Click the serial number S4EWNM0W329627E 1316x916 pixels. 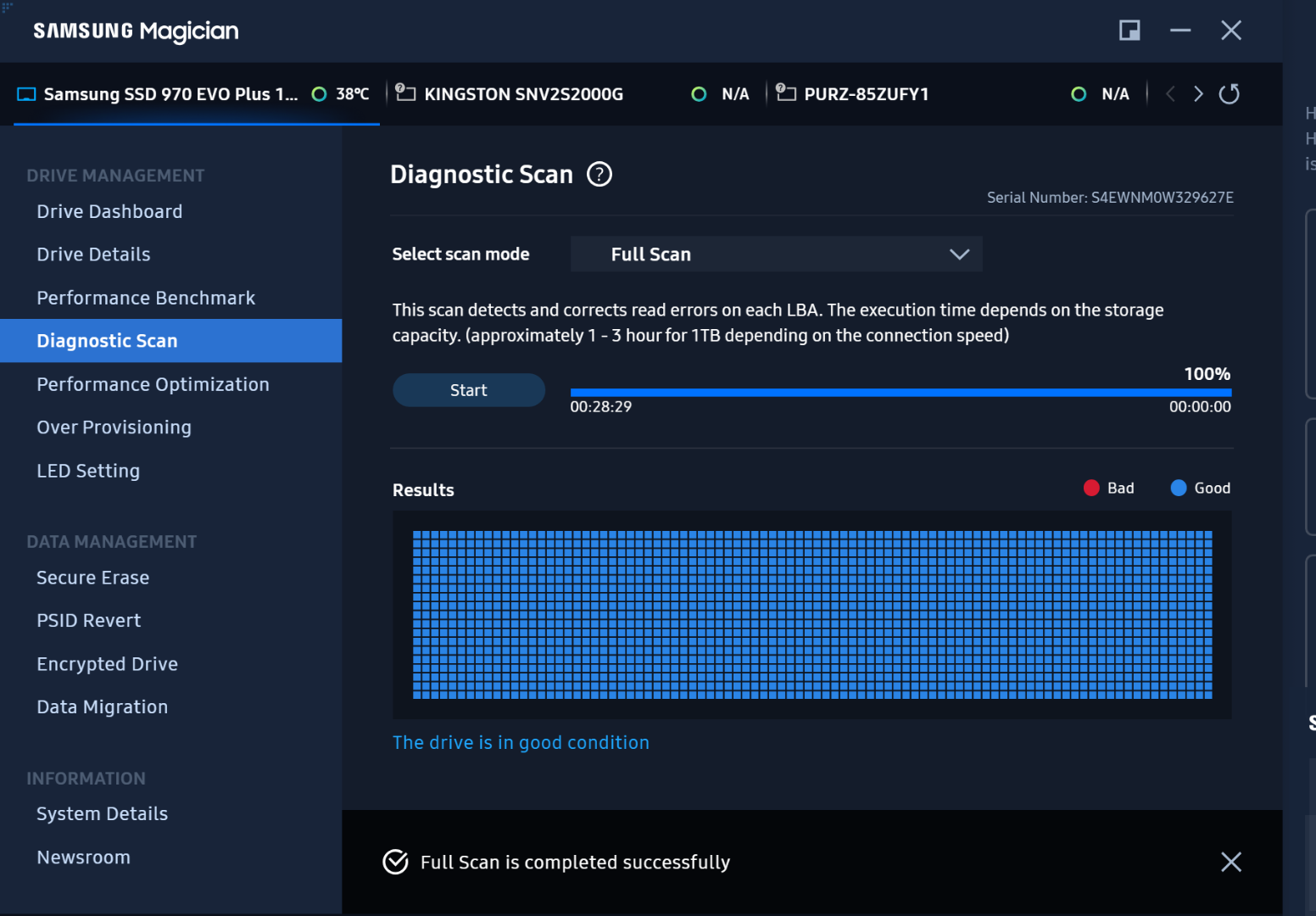[x=1162, y=198]
